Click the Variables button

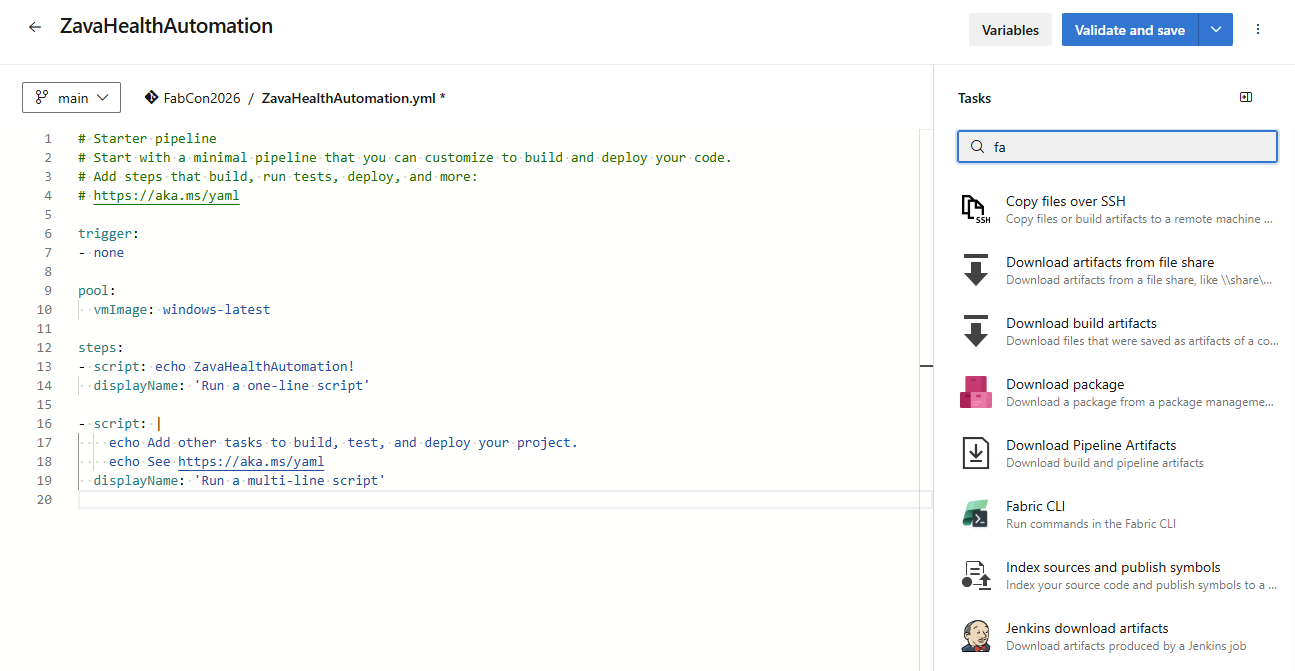1010,29
